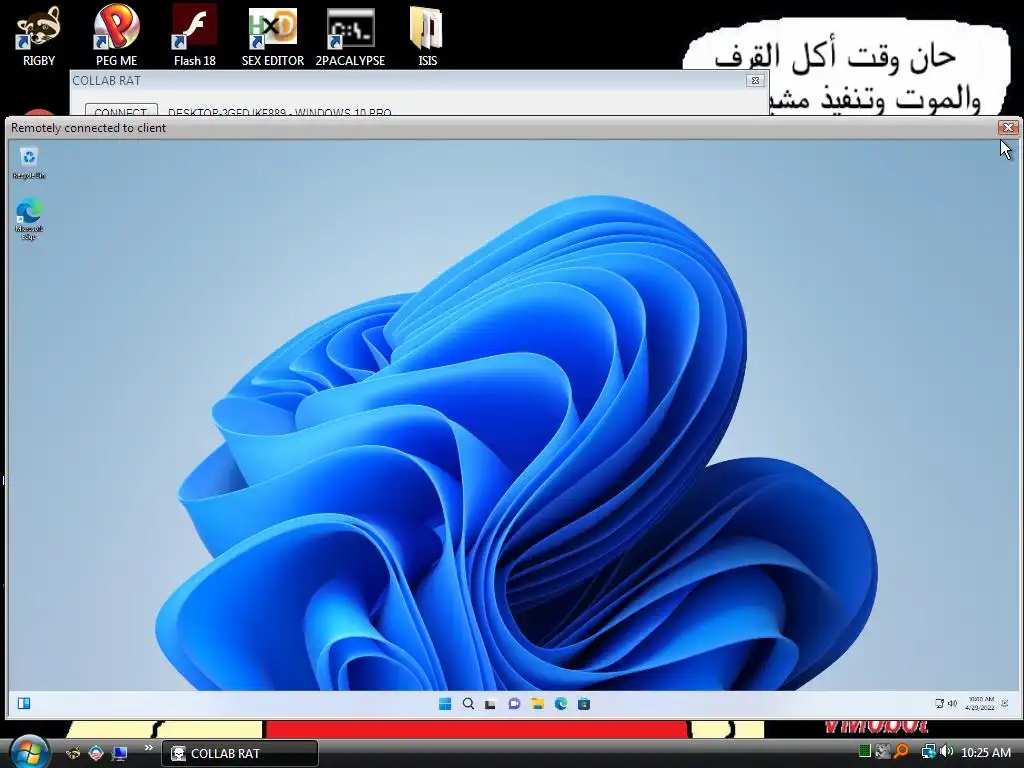Open Microsoft Store on remote taskbar
This screenshot has width=1024, height=768.
(584, 703)
